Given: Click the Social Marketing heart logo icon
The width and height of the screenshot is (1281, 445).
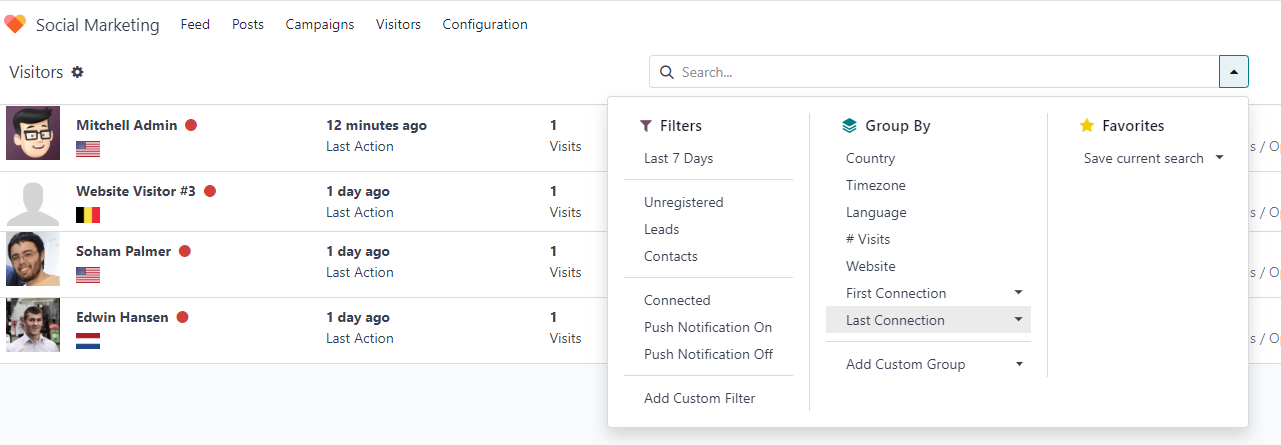Looking at the screenshot, I should 15,24.
